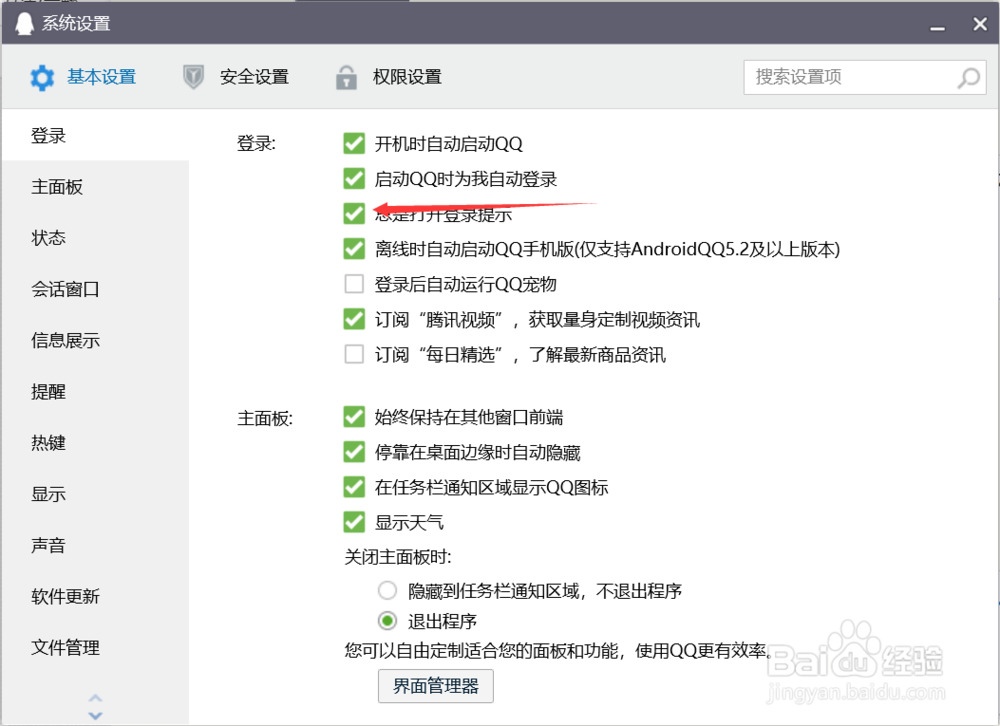Open the 主面板 settings section
The width and height of the screenshot is (1000, 726).
coord(56,187)
